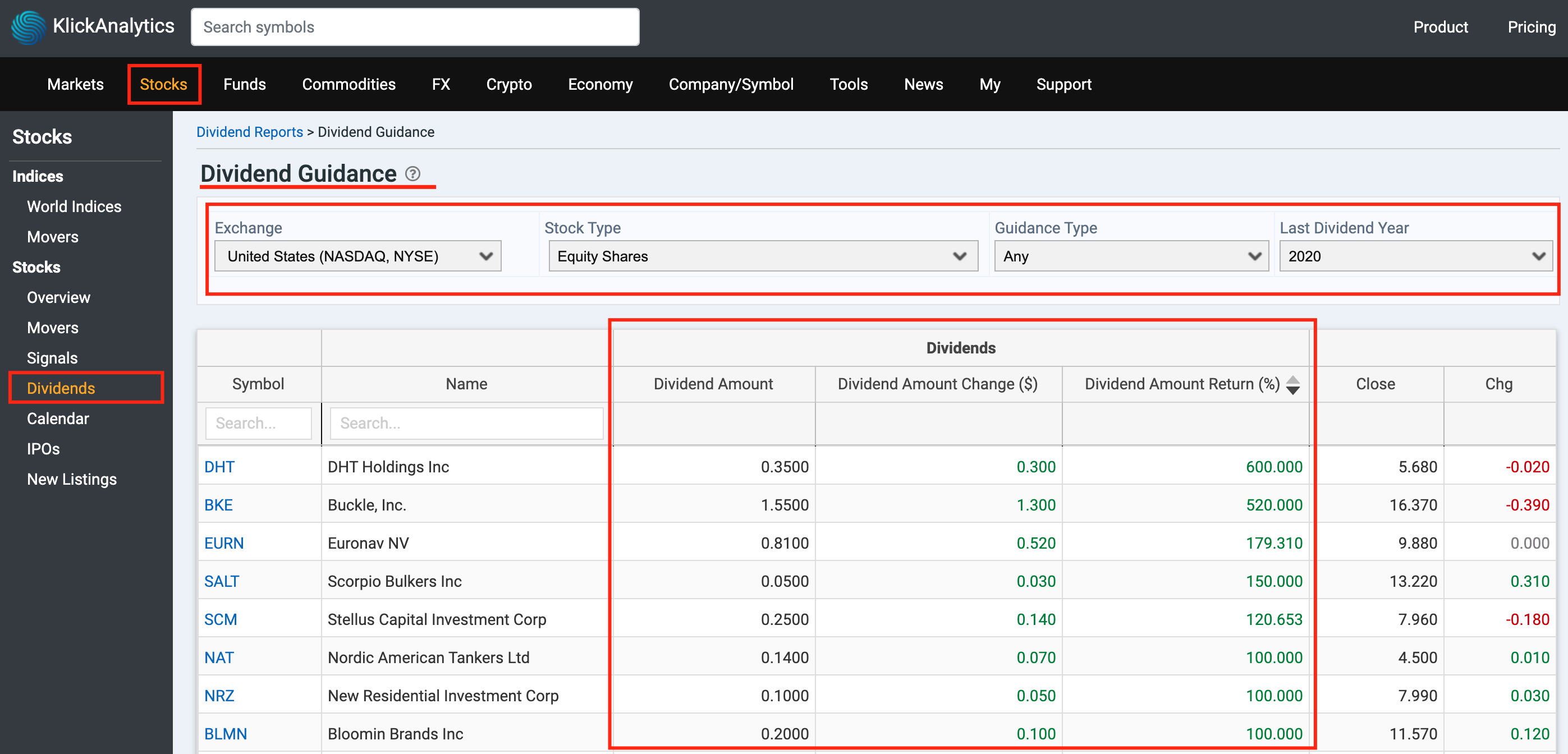The width and height of the screenshot is (1568, 754).
Task: Open the BLMN stock link
Action: (225, 734)
